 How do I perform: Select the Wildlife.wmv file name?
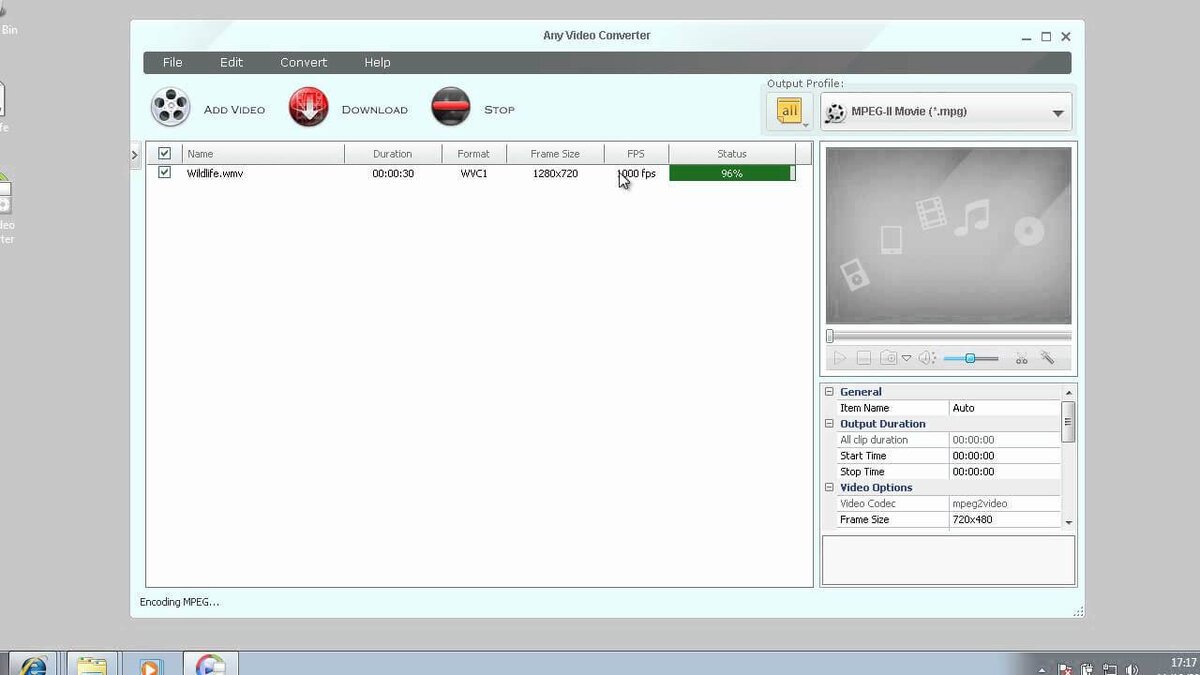pyautogui.click(x=215, y=173)
